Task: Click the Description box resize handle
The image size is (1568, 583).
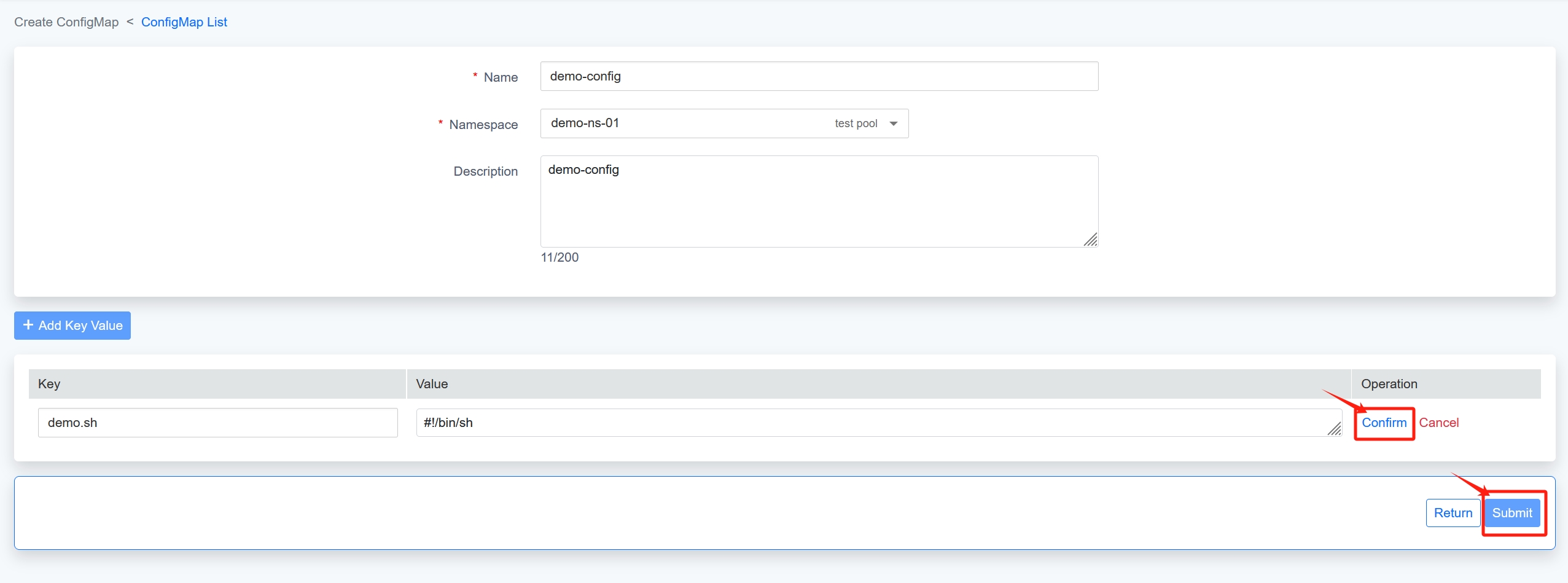Action: pos(1090,240)
